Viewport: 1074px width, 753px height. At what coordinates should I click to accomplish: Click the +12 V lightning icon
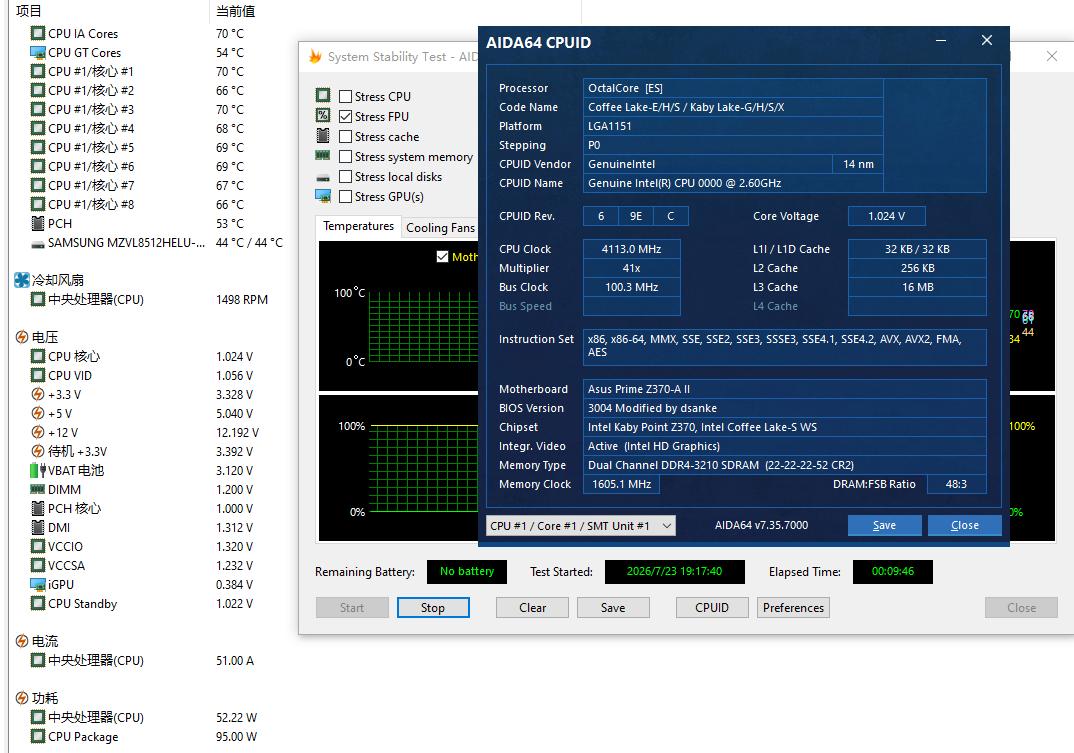click(38, 432)
